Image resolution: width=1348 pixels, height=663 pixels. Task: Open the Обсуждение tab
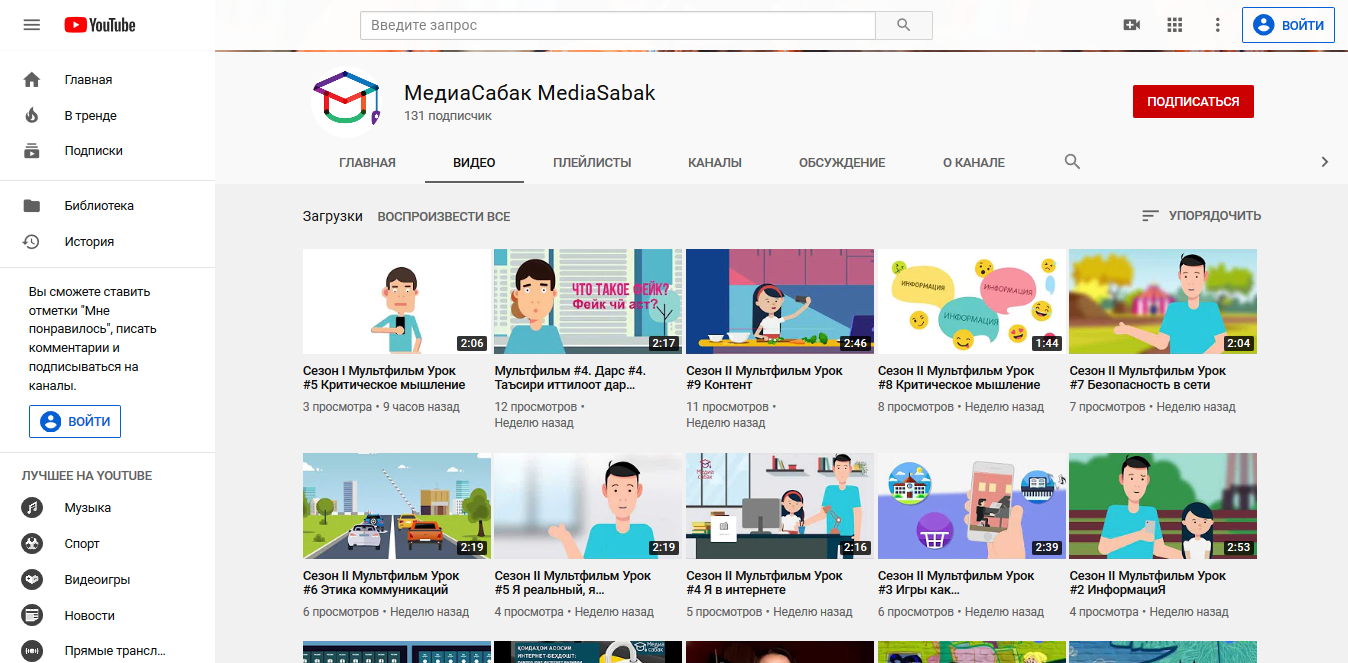click(x=842, y=163)
